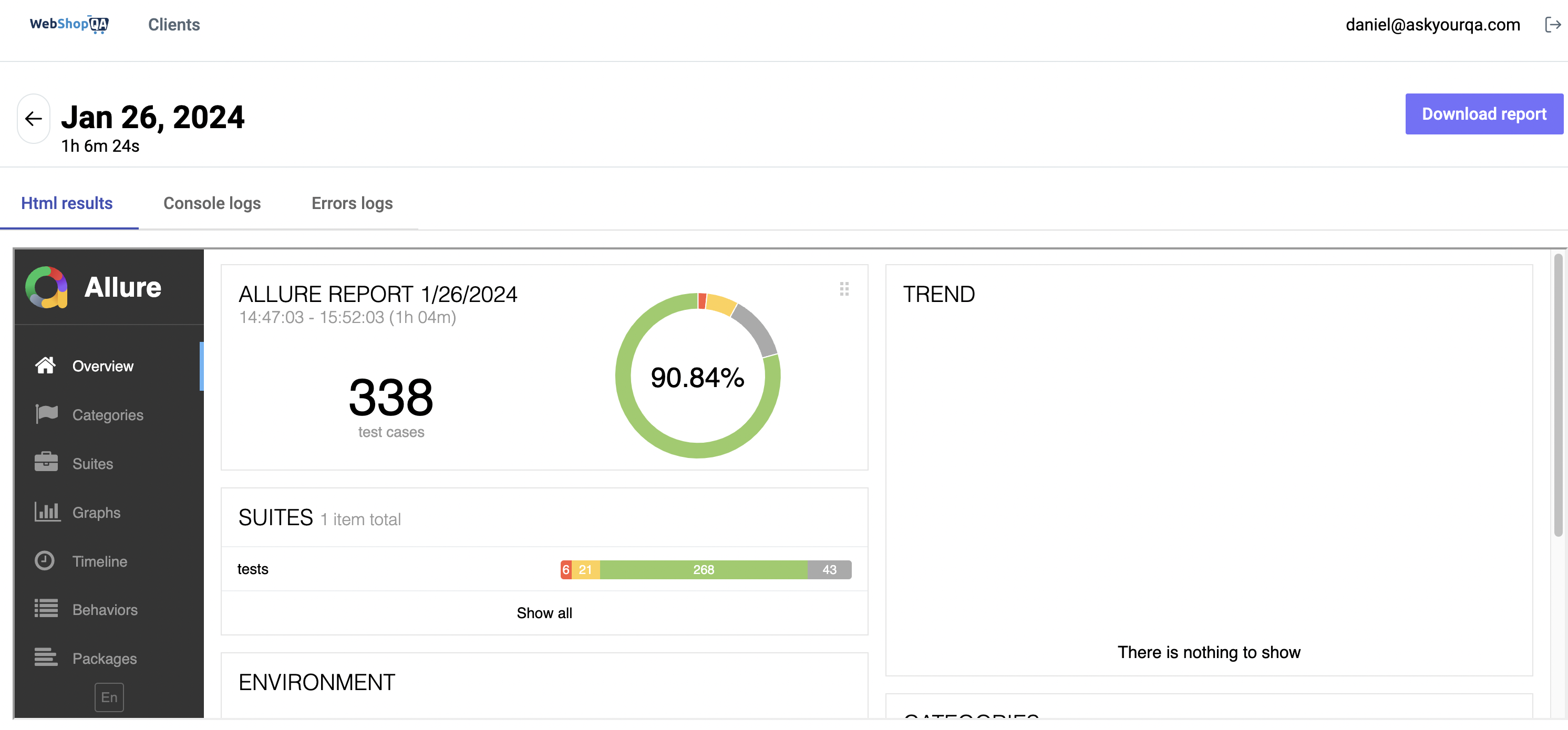This screenshot has width=1568, height=730.
Task: Click the Timeline clock icon
Action: [x=45, y=560]
